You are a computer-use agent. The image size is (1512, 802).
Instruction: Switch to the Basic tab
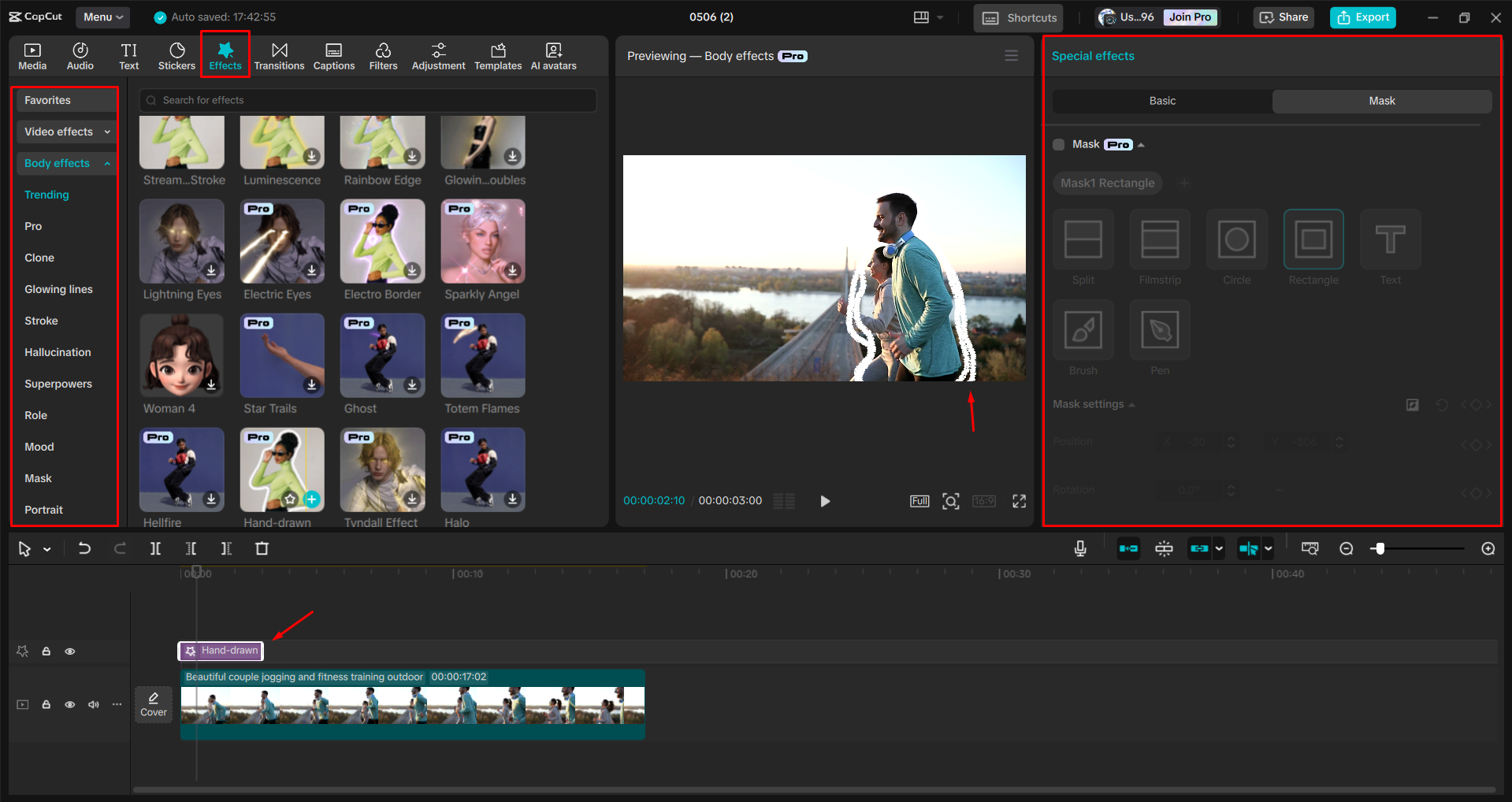click(1161, 101)
